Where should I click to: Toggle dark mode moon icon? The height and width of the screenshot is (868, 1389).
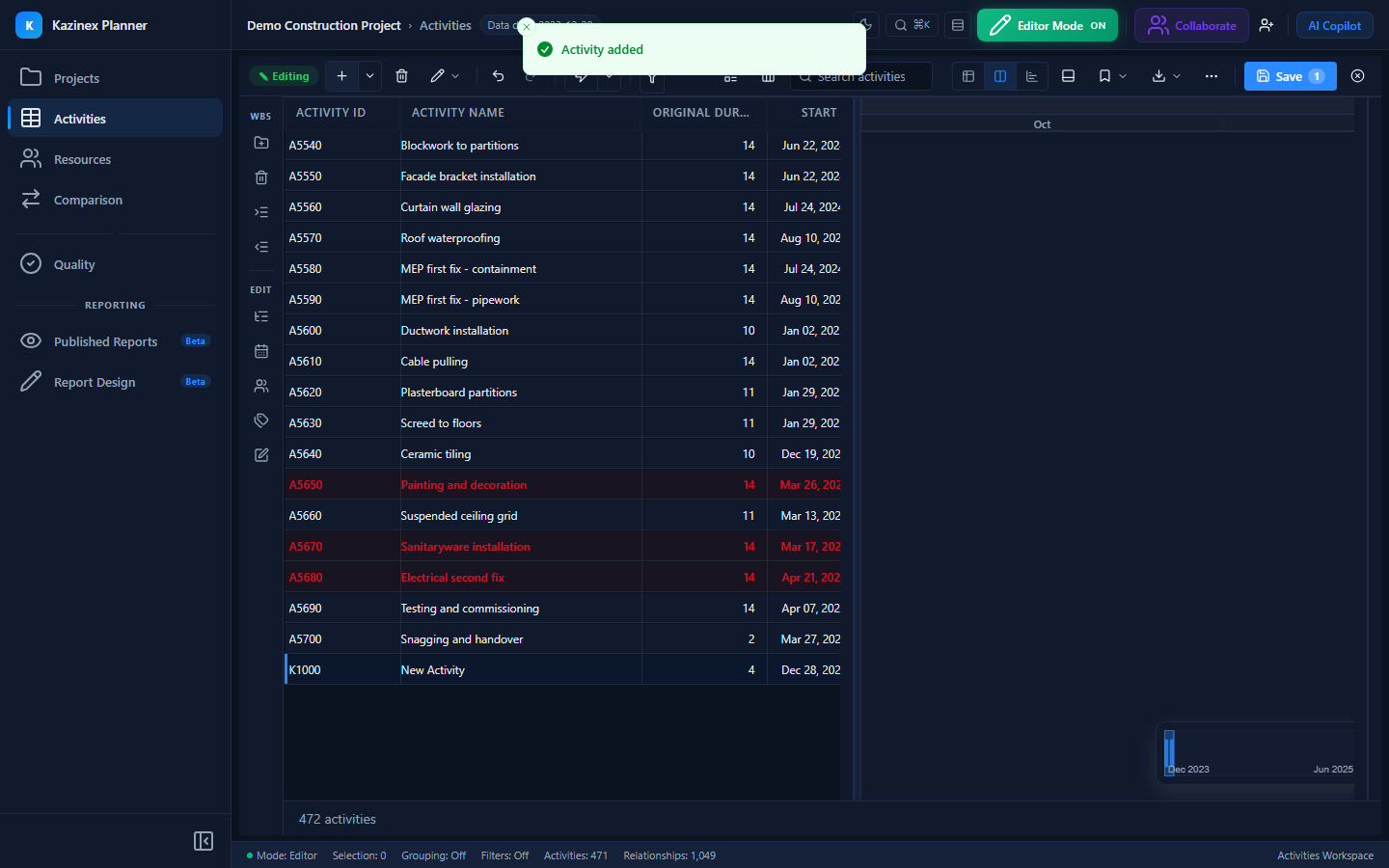[x=866, y=25]
